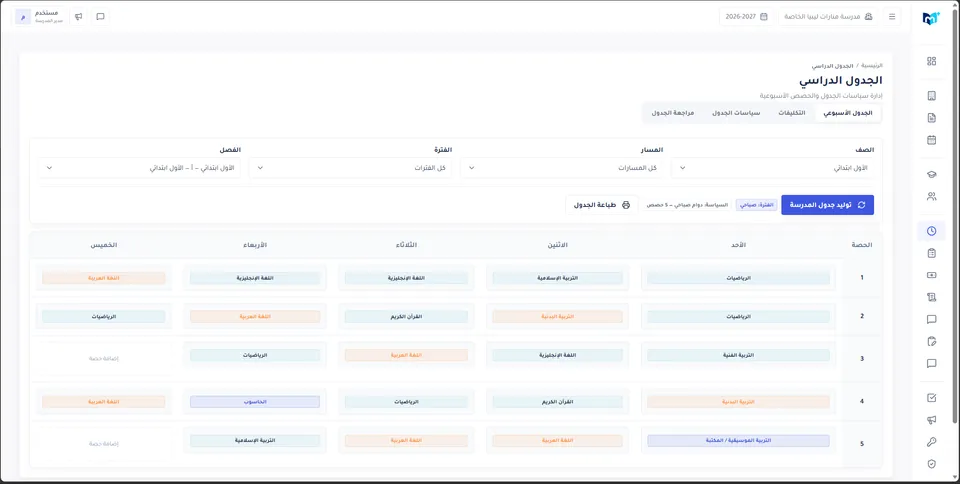
Task: Open the sidebar chat icon above checkbox icon
Action: click(931, 363)
